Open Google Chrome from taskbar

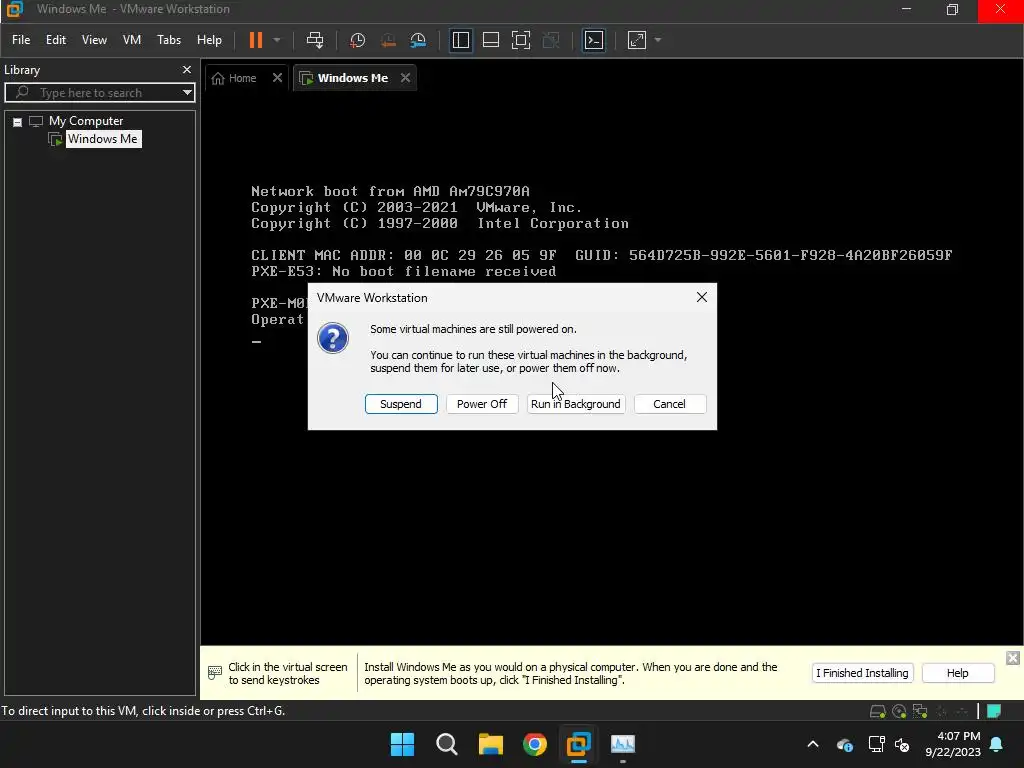[x=535, y=744]
